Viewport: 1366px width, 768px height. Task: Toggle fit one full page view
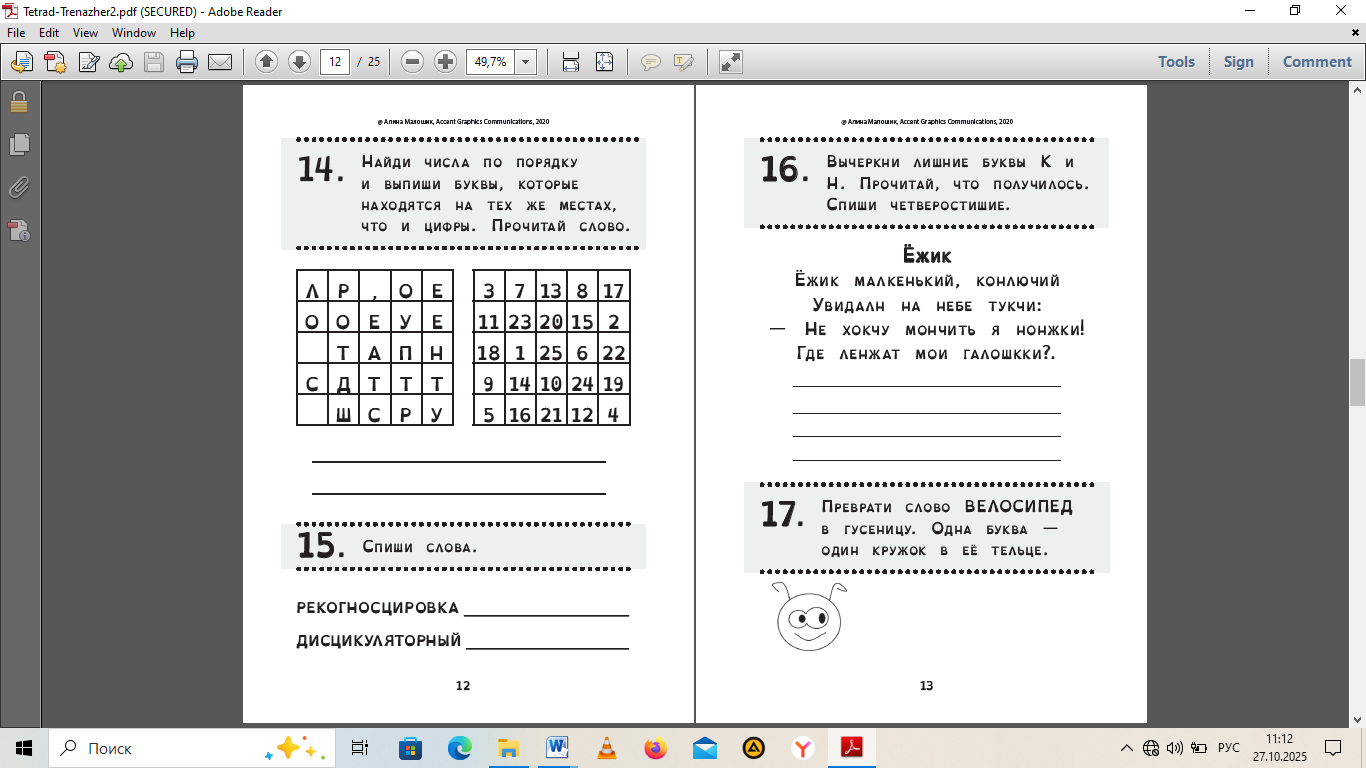point(604,62)
